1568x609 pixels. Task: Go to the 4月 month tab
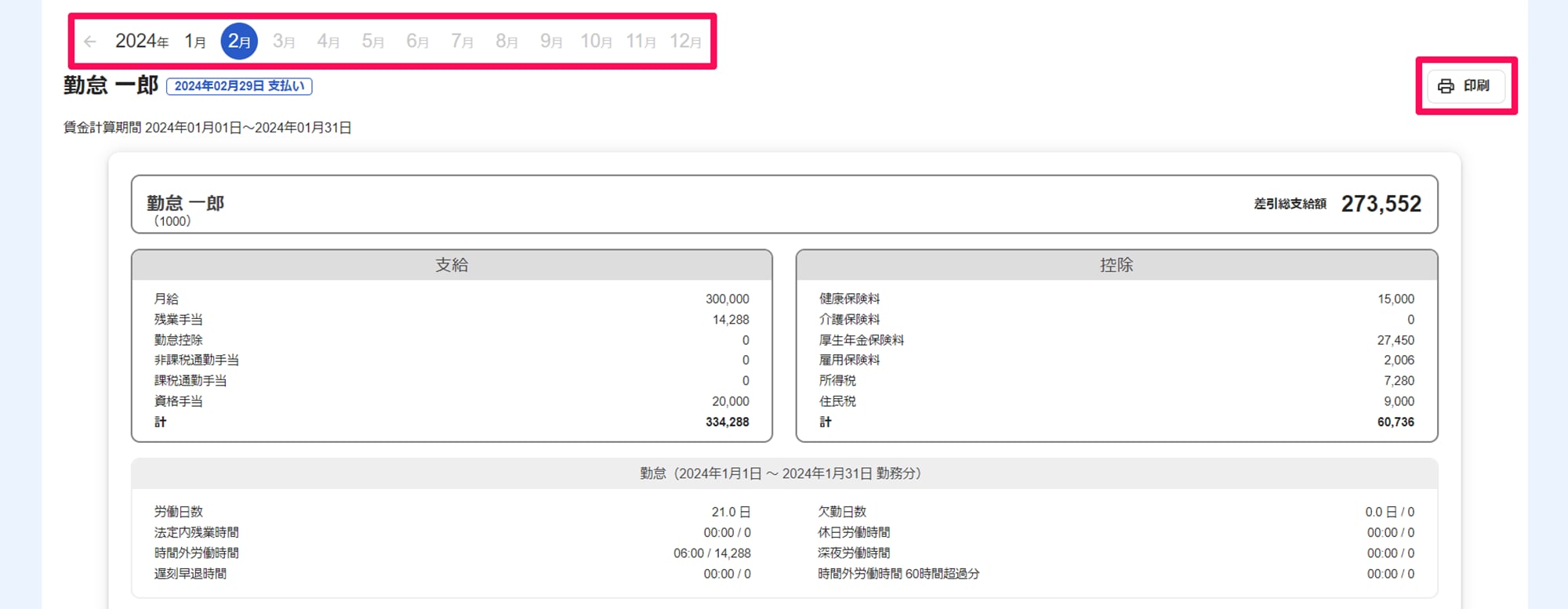click(328, 42)
